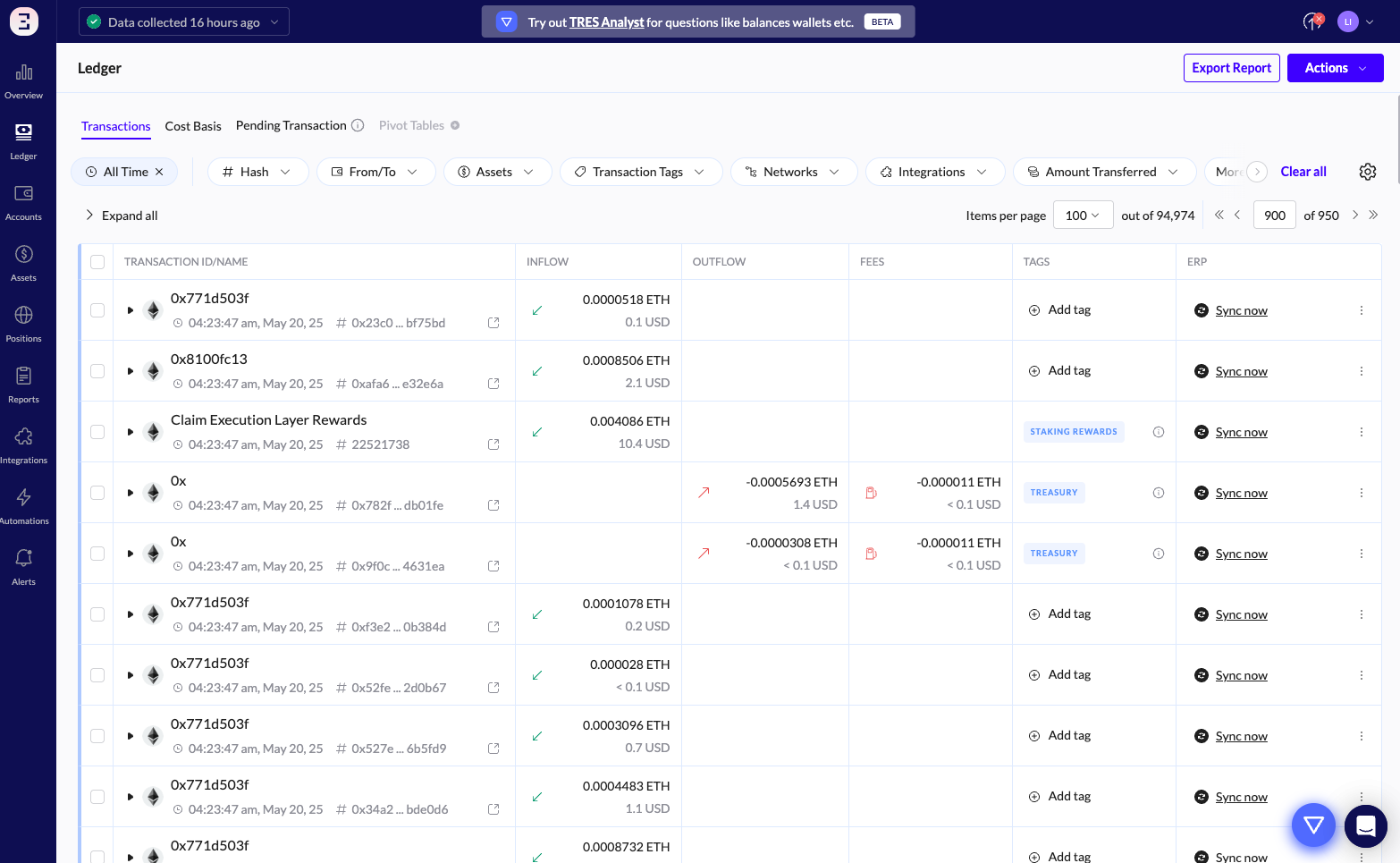The width and height of the screenshot is (1400, 863).
Task: Open the Assets filter dropdown
Action: click(497, 172)
